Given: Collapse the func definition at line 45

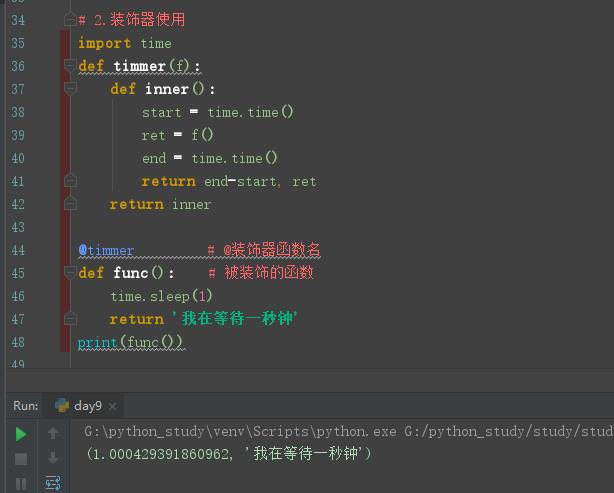Looking at the screenshot, I should point(70,273).
